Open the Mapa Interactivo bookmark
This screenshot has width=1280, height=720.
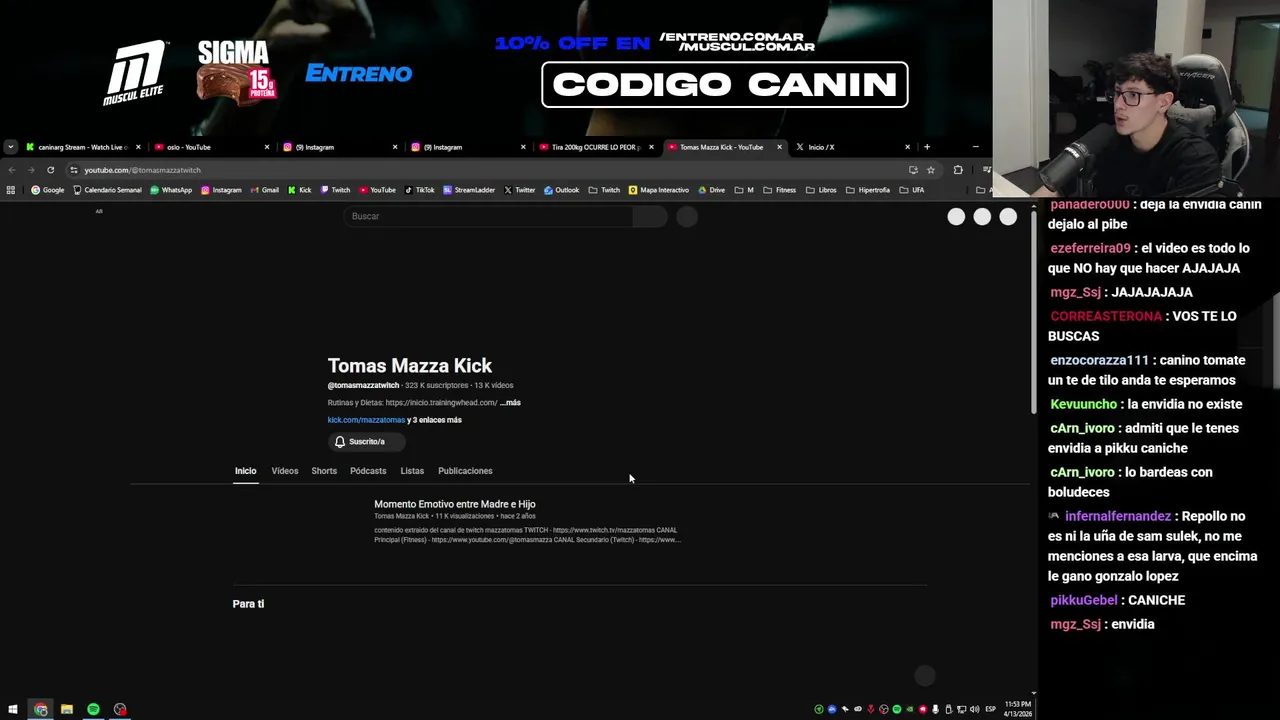(x=659, y=190)
